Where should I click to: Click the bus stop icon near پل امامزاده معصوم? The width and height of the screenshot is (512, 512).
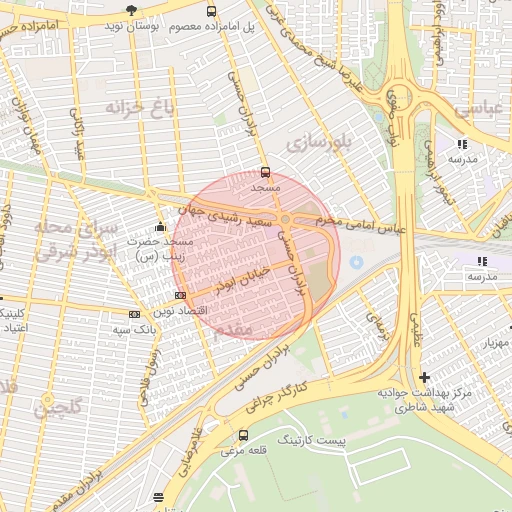tap(211, 11)
